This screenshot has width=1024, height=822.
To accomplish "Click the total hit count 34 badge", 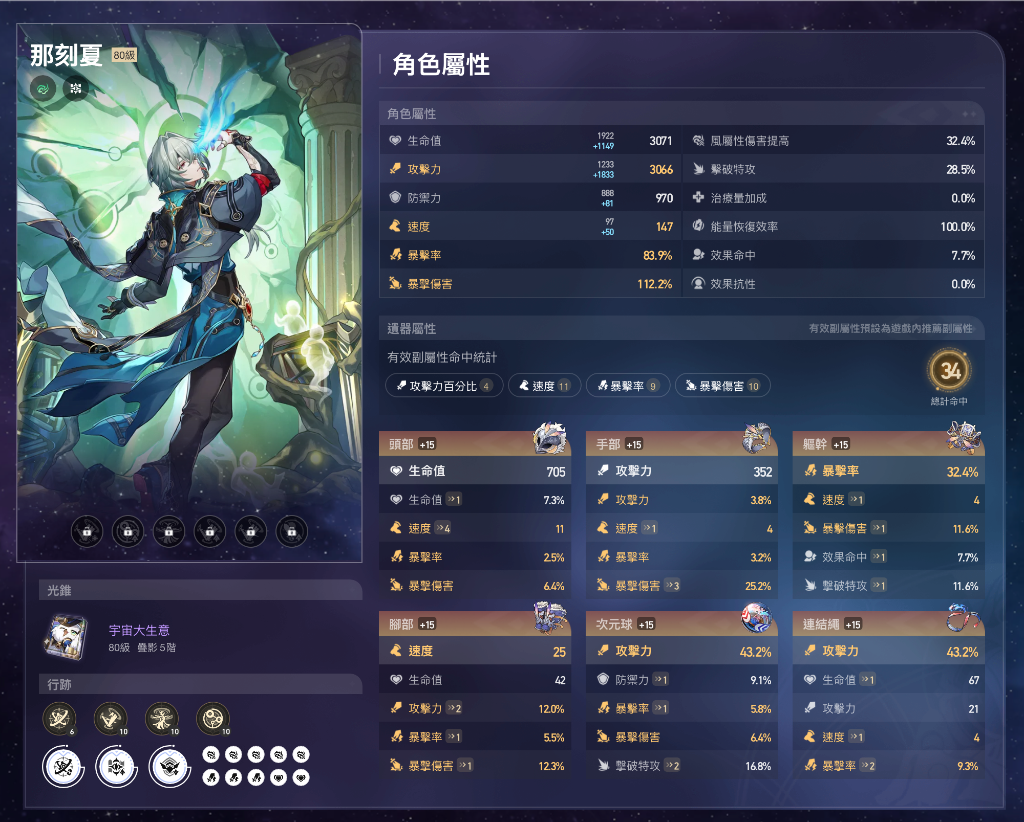I will pos(950,371).
